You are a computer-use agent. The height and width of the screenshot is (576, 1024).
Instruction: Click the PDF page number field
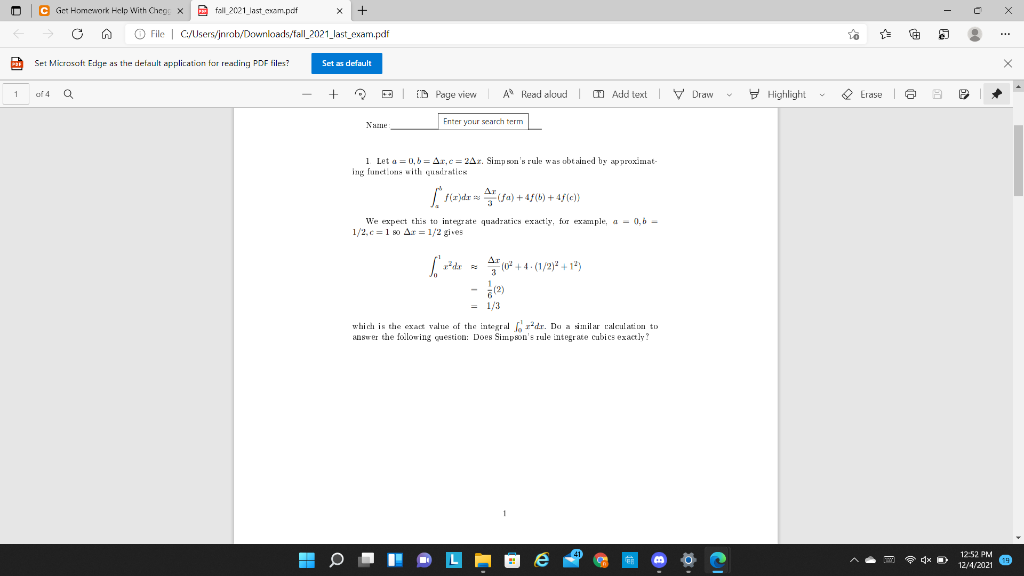point(16,94)
